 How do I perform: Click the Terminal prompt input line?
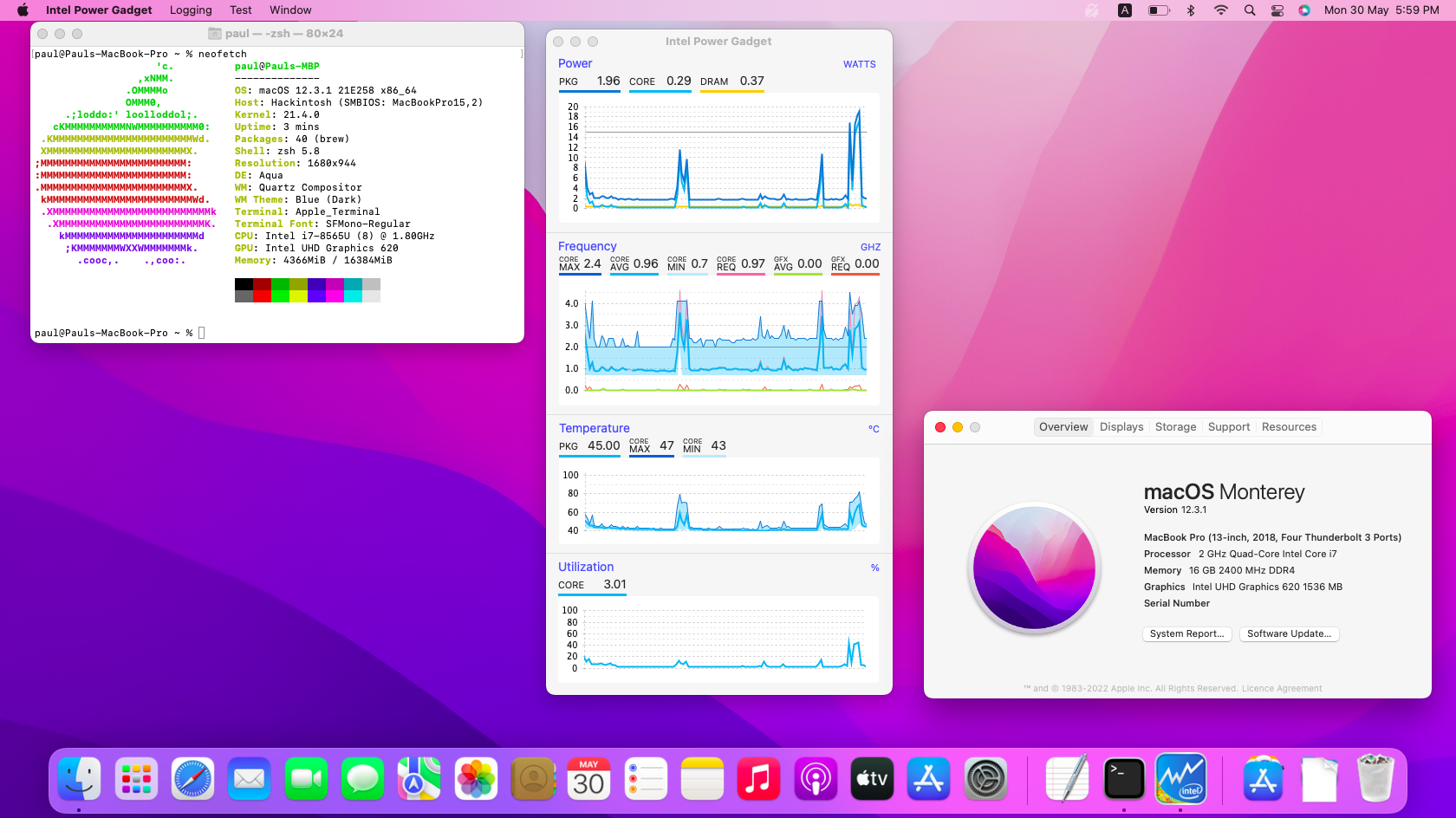click(x=277, y=333)
